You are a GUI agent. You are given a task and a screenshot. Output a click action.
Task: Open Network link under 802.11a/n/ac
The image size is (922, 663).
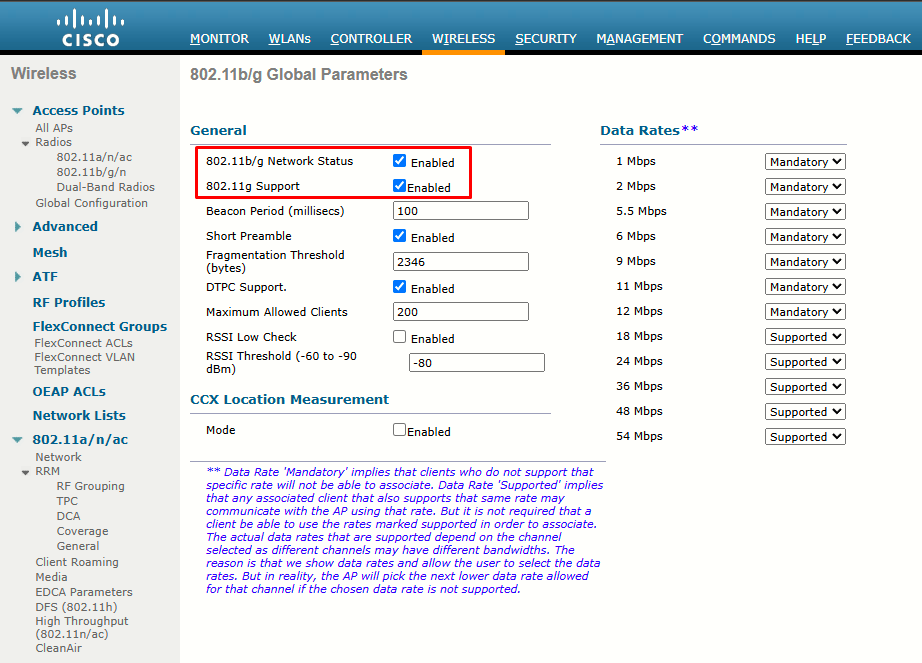(x=58, y=457)
